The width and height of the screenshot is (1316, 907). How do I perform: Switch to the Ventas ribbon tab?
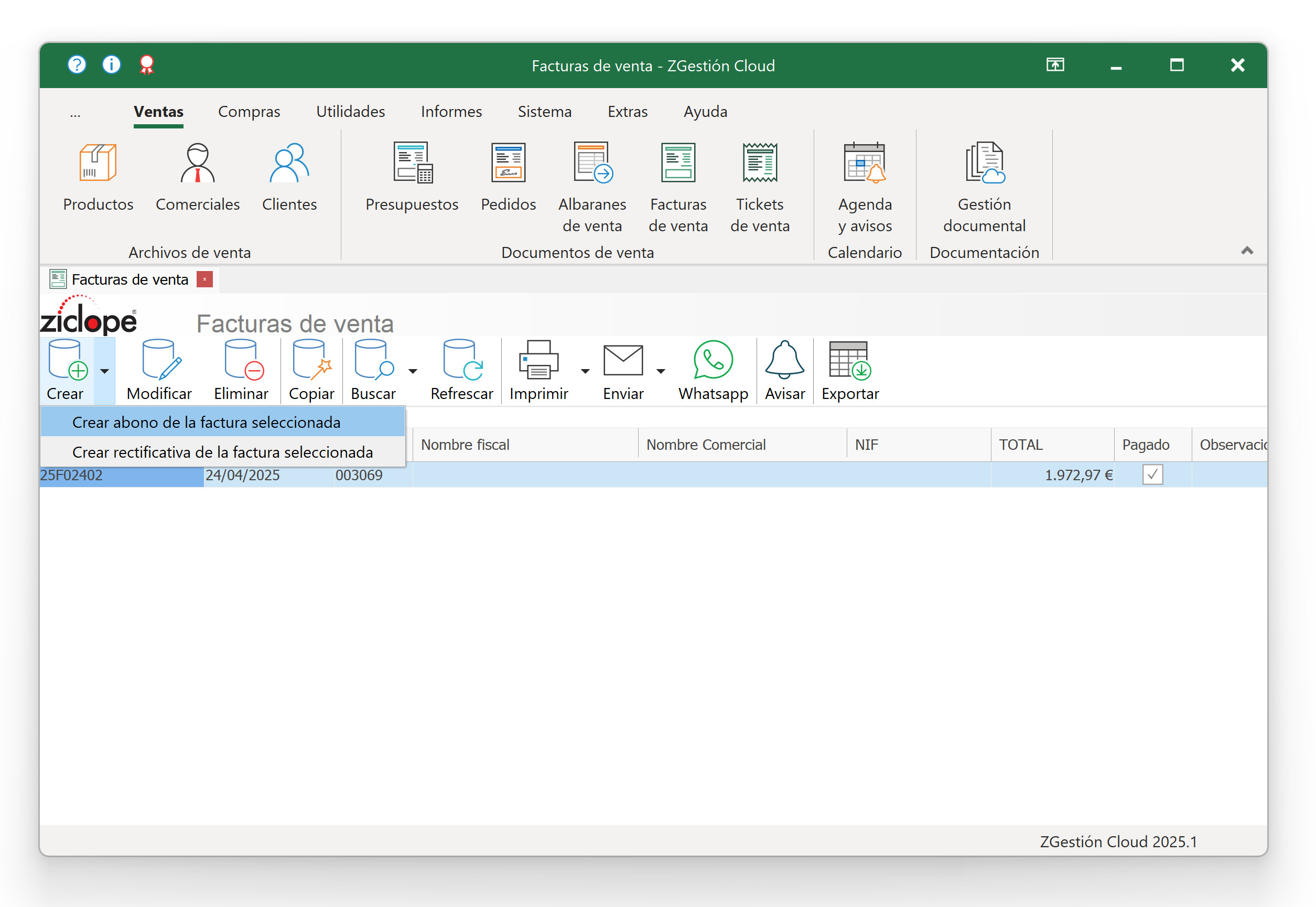click(158, 112)
